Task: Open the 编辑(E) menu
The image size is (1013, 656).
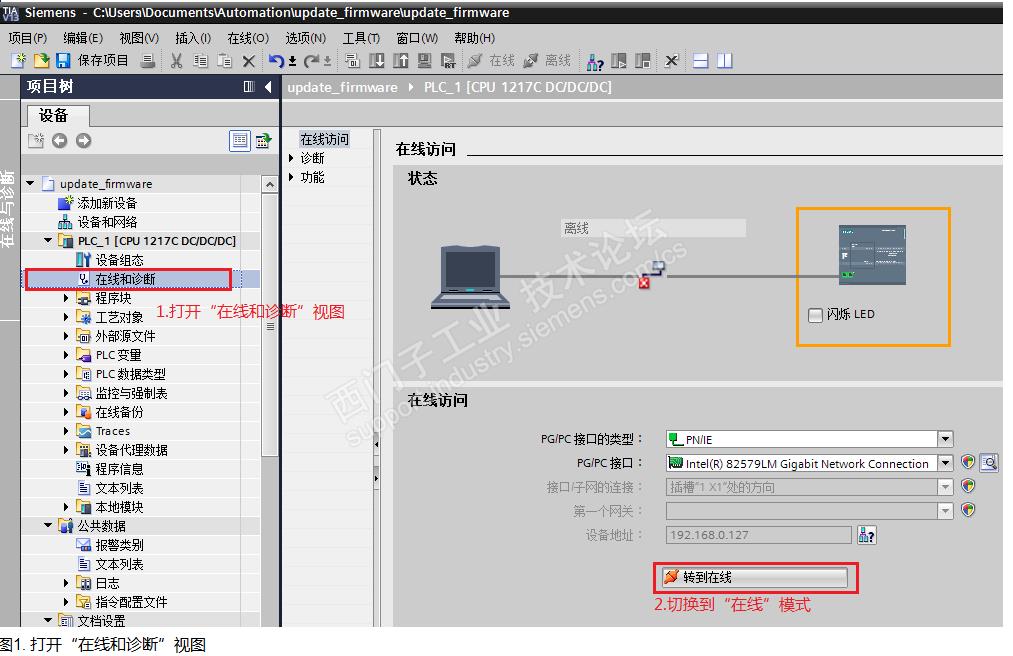Action: 83,38
